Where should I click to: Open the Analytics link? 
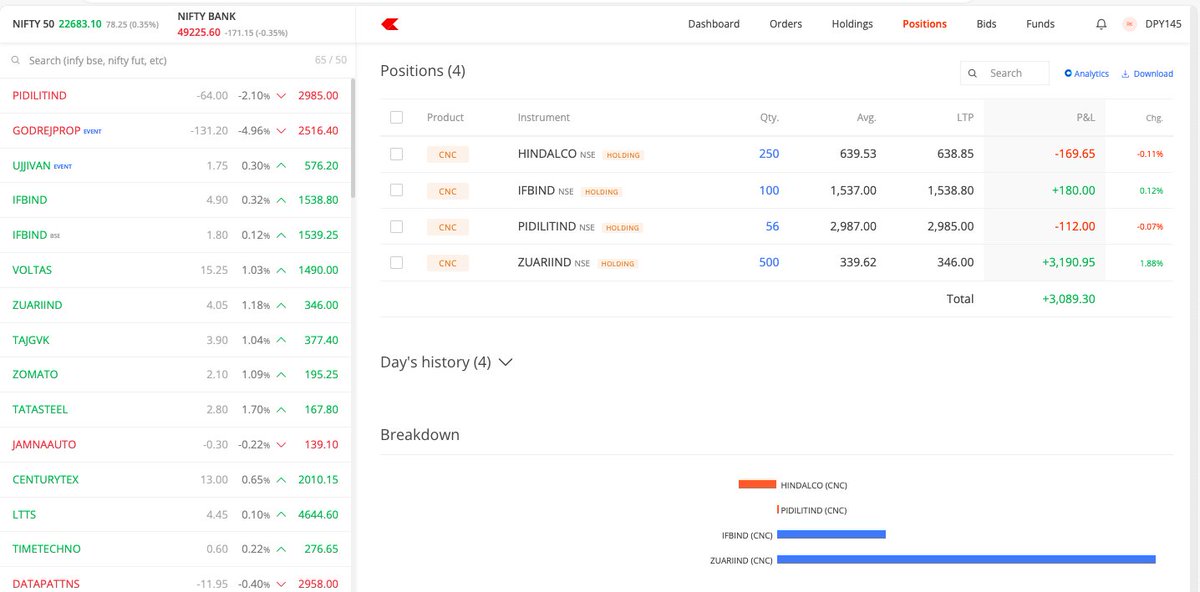point(1087,73)
